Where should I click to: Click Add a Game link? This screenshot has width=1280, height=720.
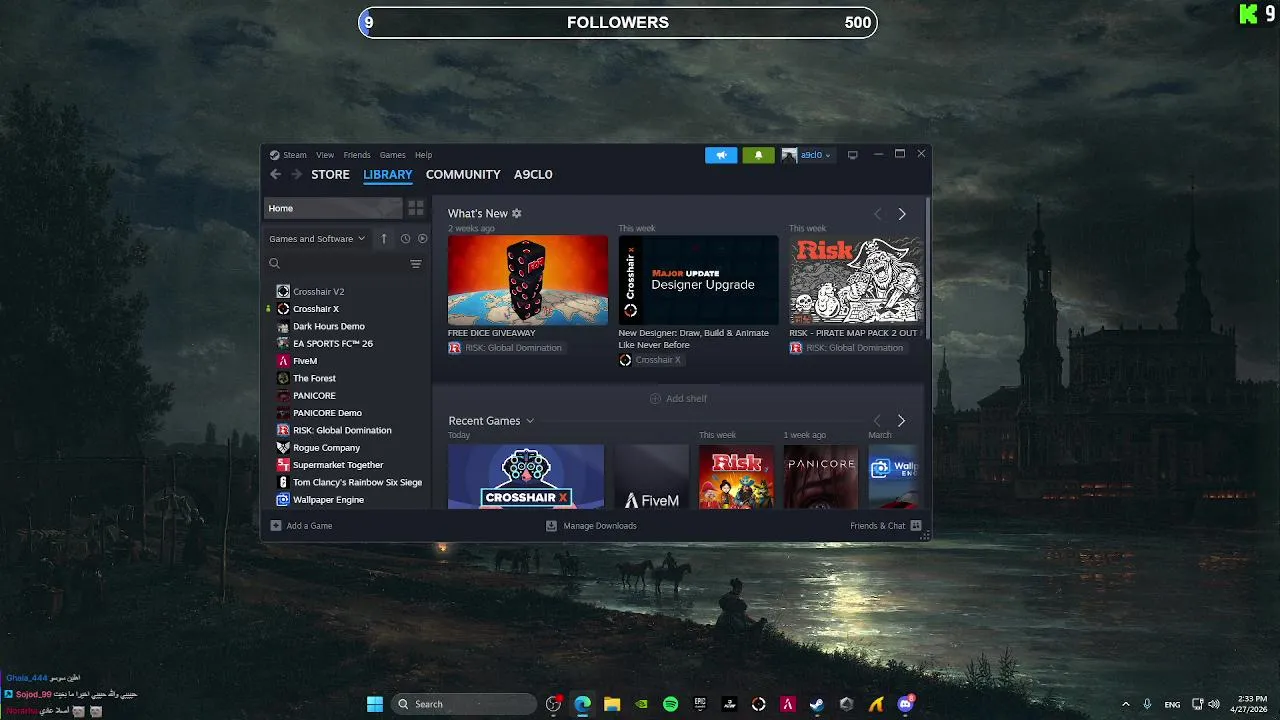point(309,526)
